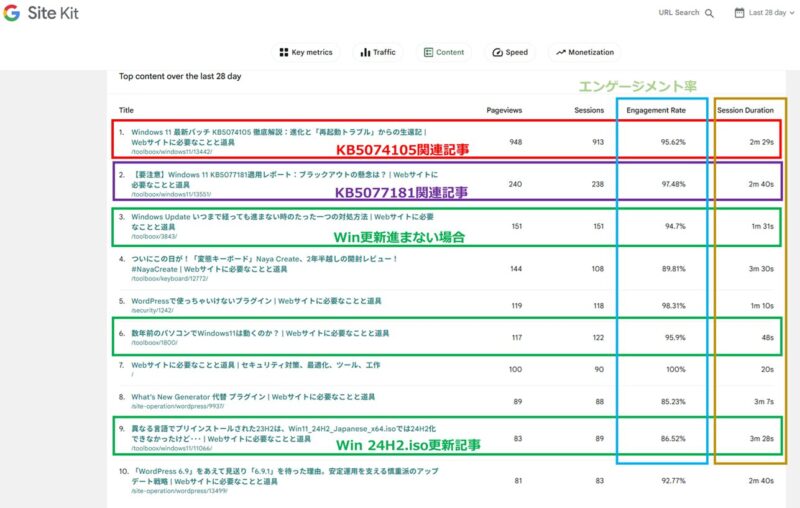Image resolution: width=800 pixels, height=508 pixels.
Task: Open the 23H2 to 24H2 iso article link
Action: [x=283, y=434]
